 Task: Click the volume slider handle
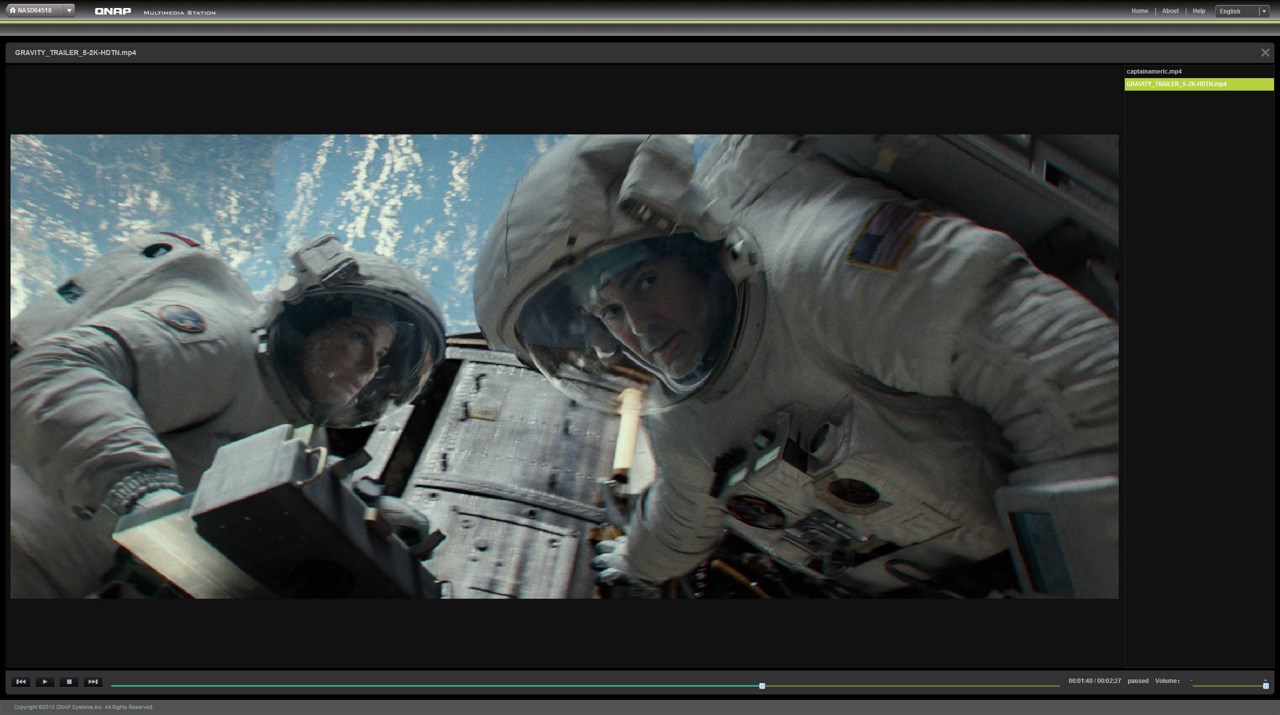tap(1265, 685)
